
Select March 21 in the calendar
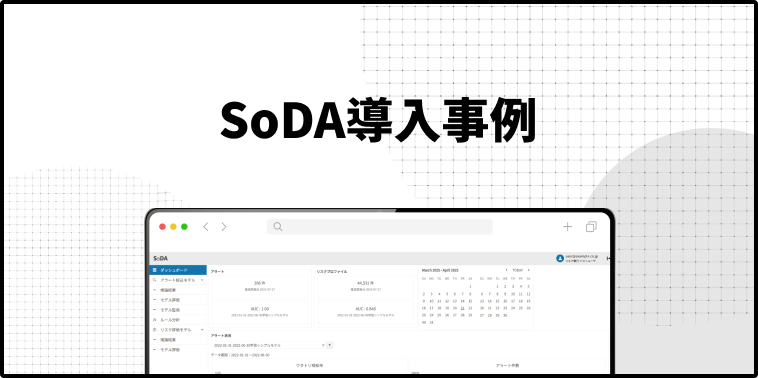pyautogui.click(x=463, y=308)
